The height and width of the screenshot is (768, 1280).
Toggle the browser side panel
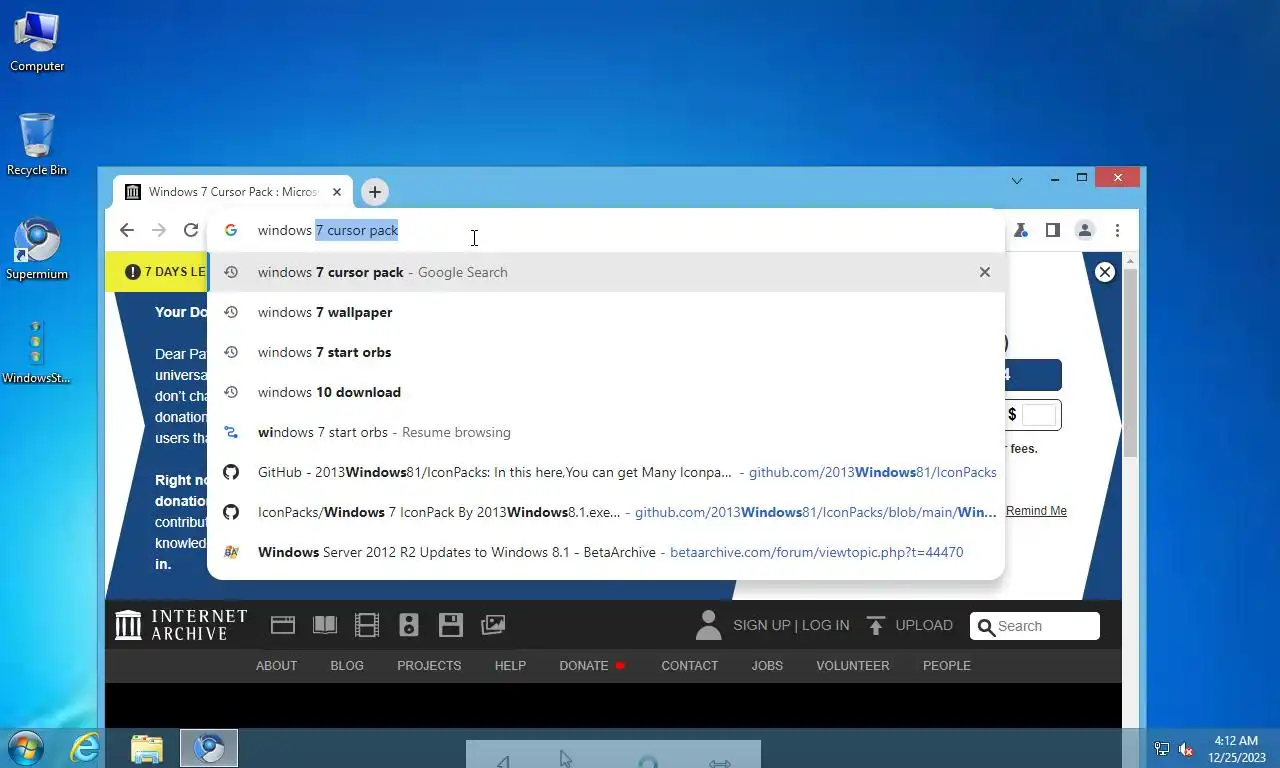pyautogui.click(x=1052, y=230)
